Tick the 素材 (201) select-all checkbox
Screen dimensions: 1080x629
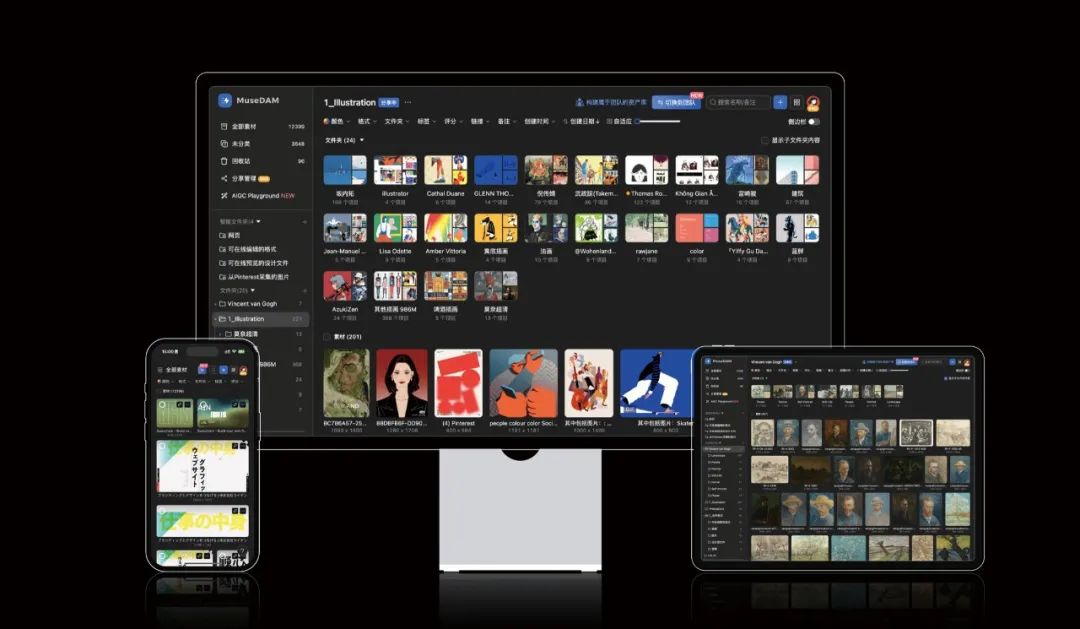(327, 337)
